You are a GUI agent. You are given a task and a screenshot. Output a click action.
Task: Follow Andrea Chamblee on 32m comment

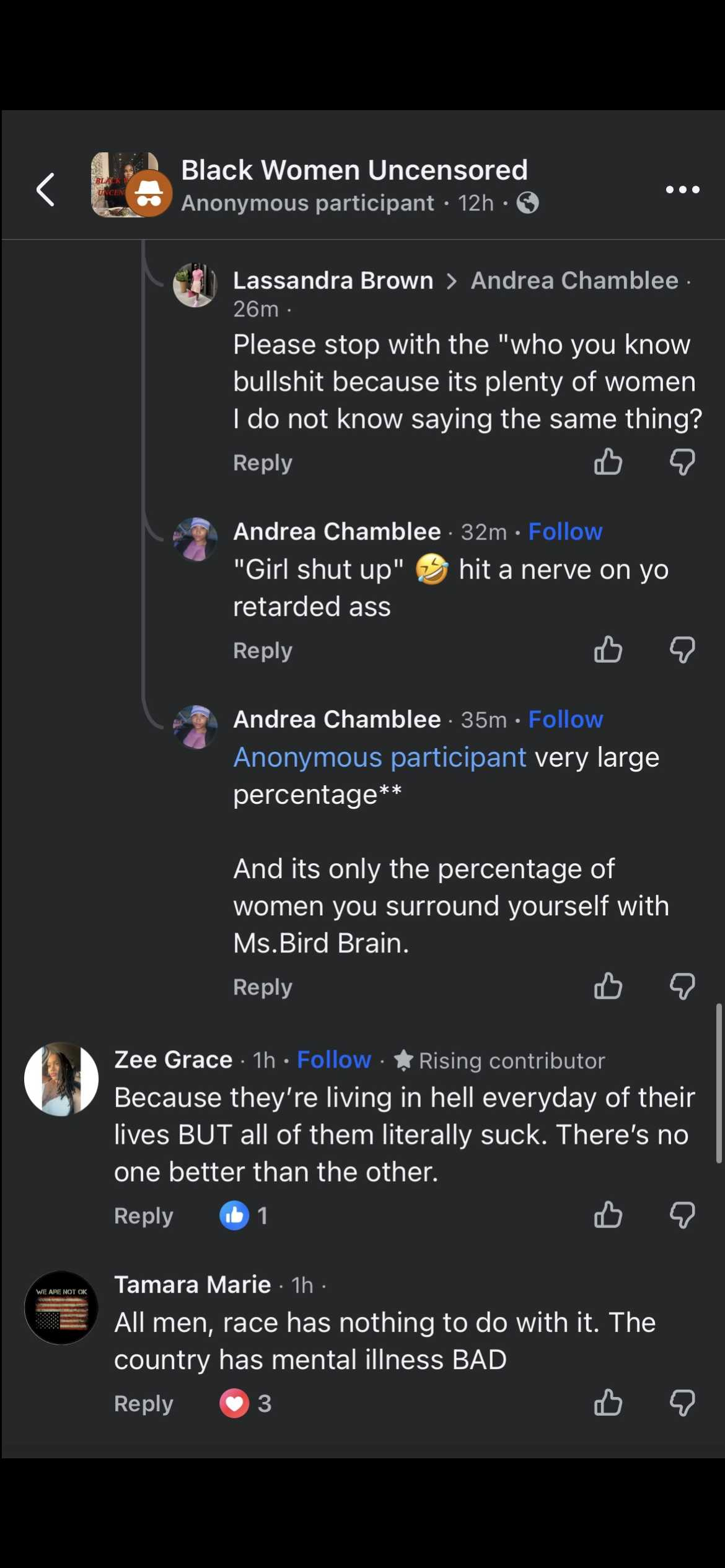[x=565, y=531]
